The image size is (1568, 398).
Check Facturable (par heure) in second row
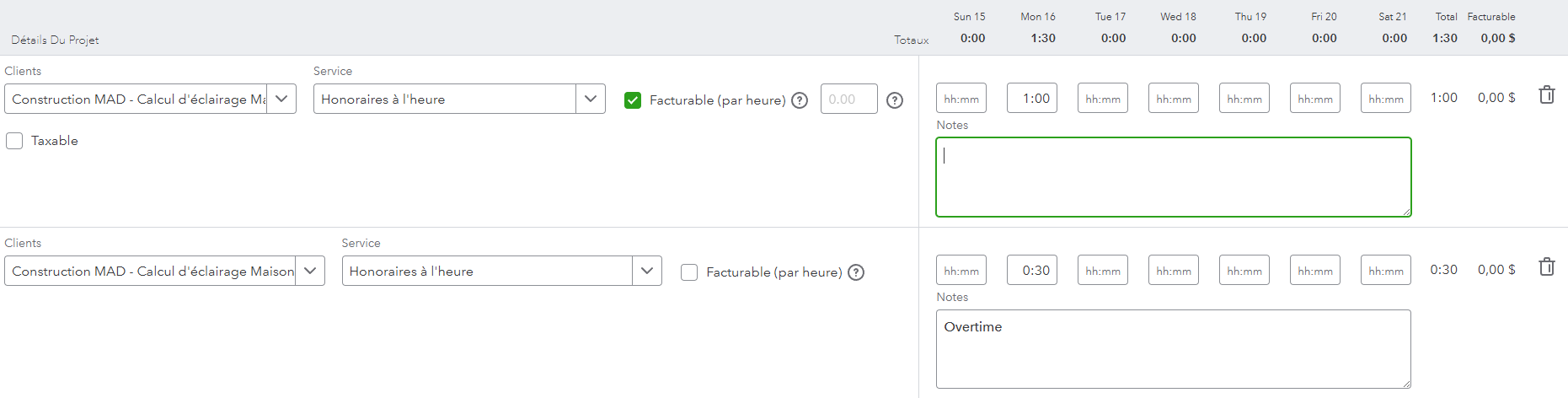point(689,272)
